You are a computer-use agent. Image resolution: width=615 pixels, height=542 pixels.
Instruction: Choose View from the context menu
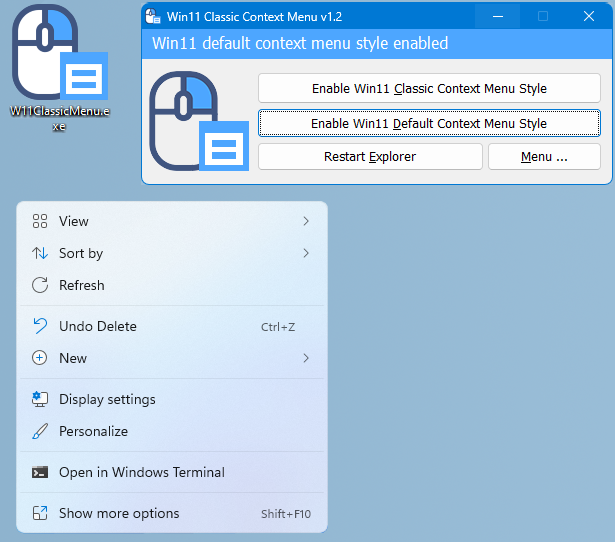pos(172,221)
